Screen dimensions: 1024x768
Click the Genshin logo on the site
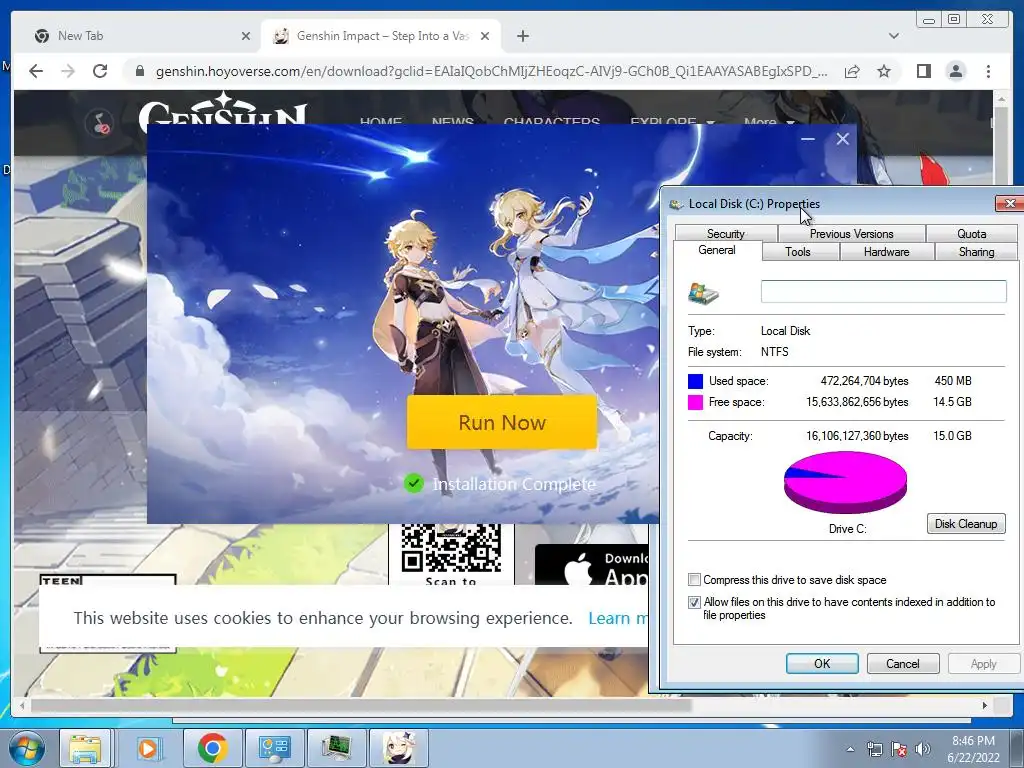[223, 108]
